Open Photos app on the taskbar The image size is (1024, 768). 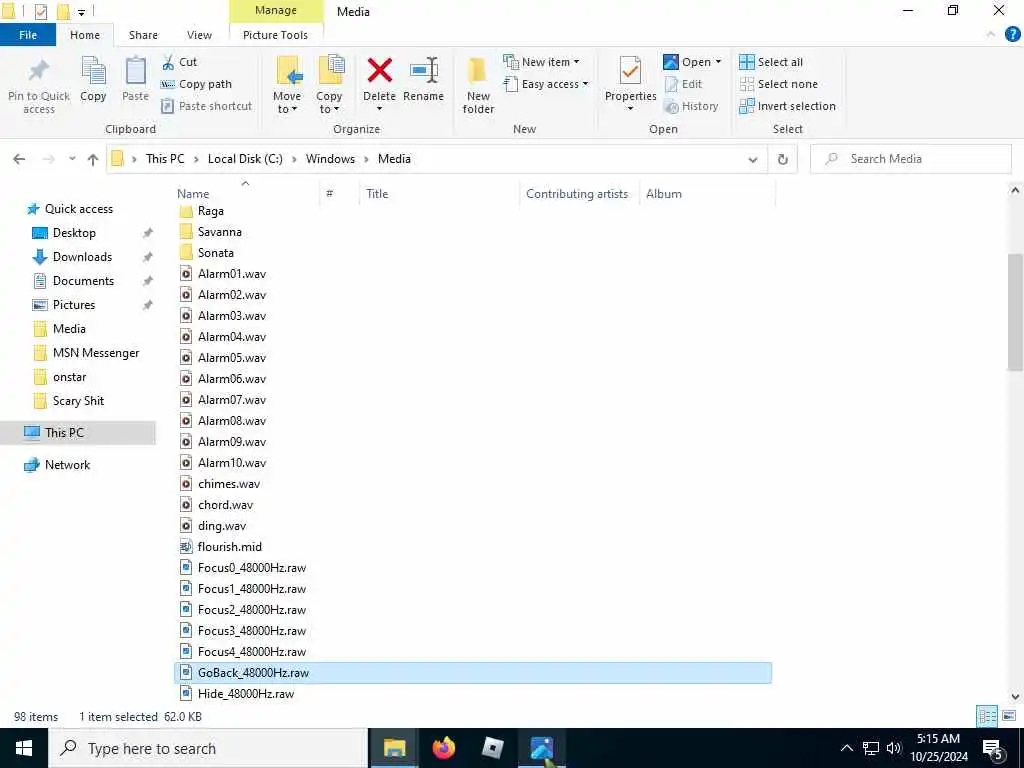tap(541, 748)
